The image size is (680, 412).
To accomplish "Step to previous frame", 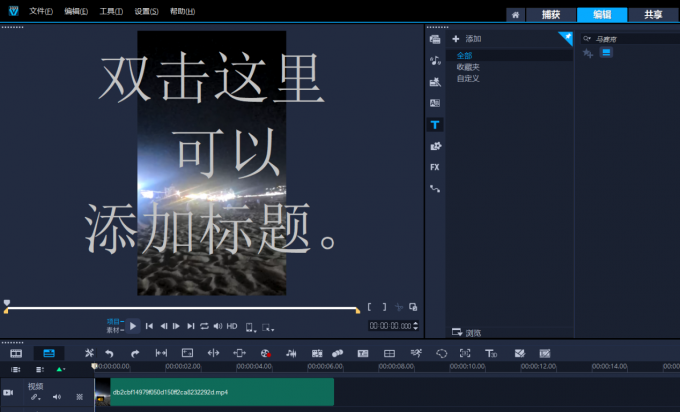I will click(x=163, y=326).
